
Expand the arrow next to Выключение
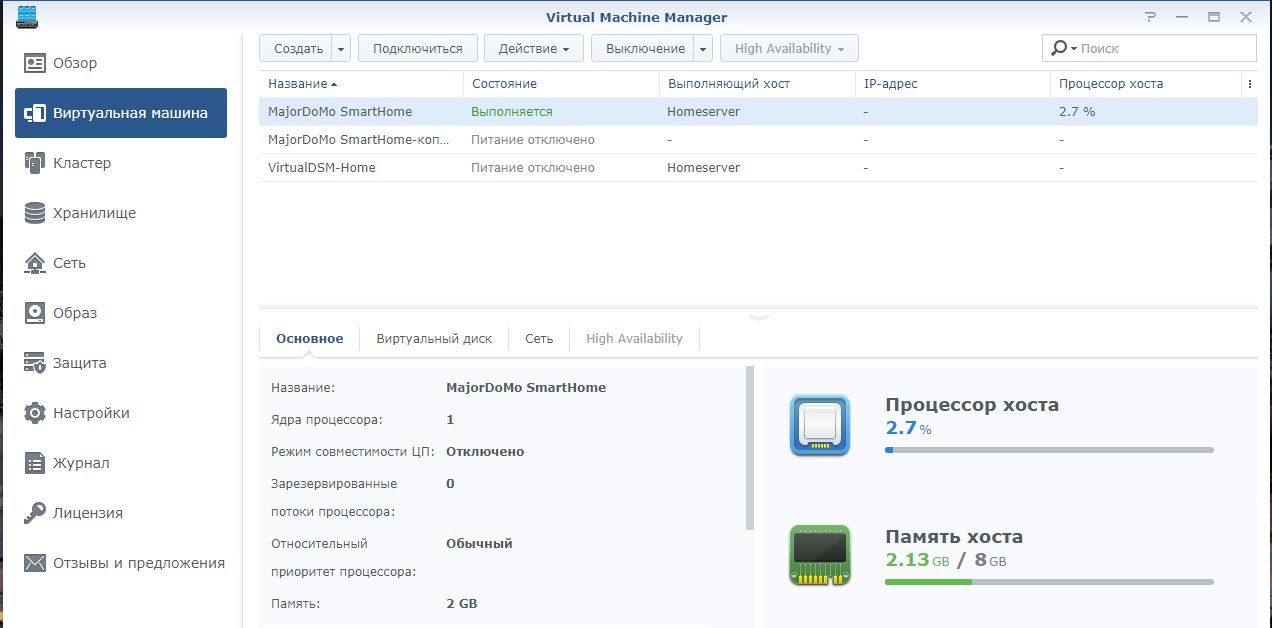(702, 48)
